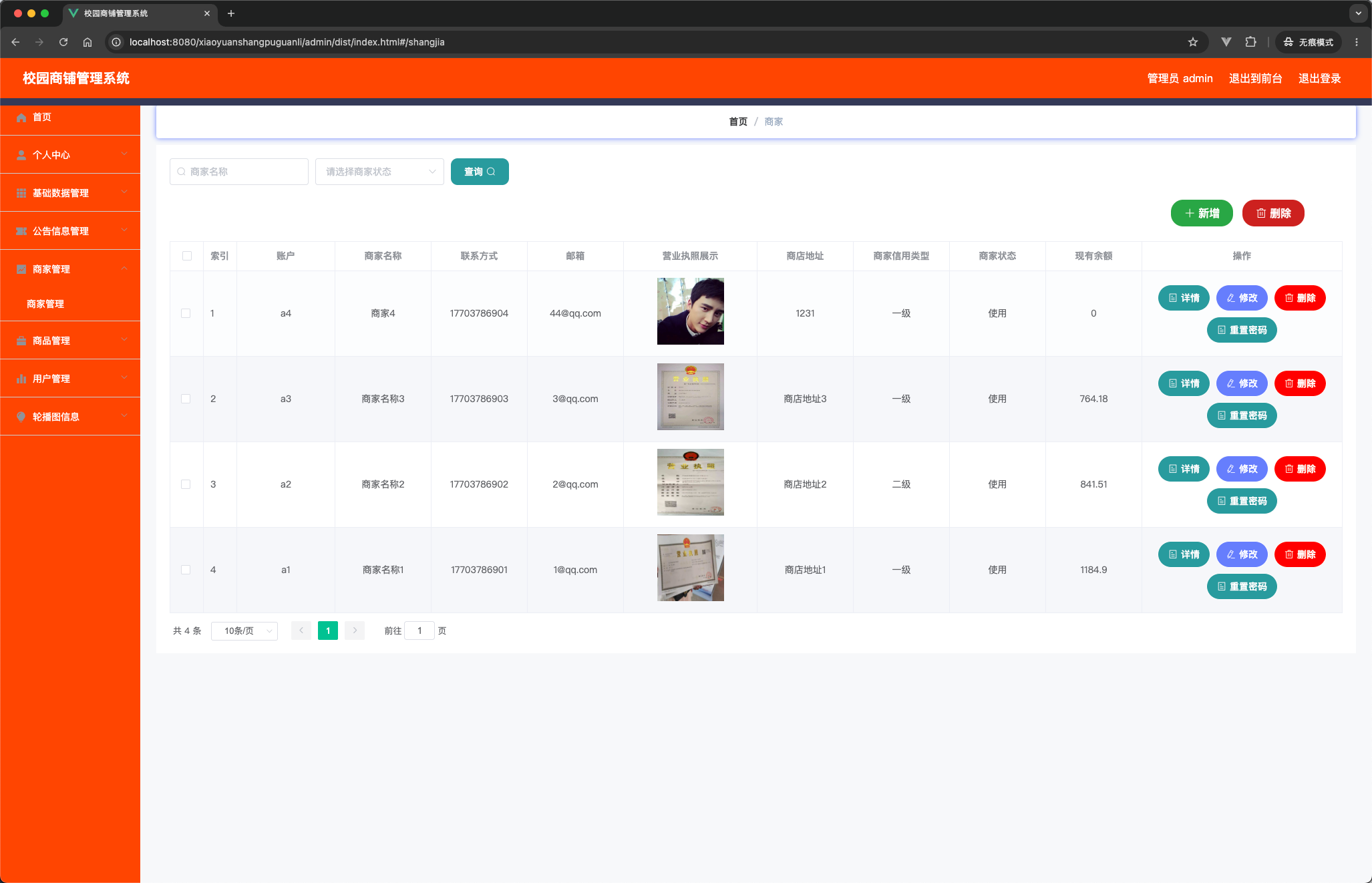Reload the page with the refresh icon
The image size is (1372, 883).
(63, 42)
